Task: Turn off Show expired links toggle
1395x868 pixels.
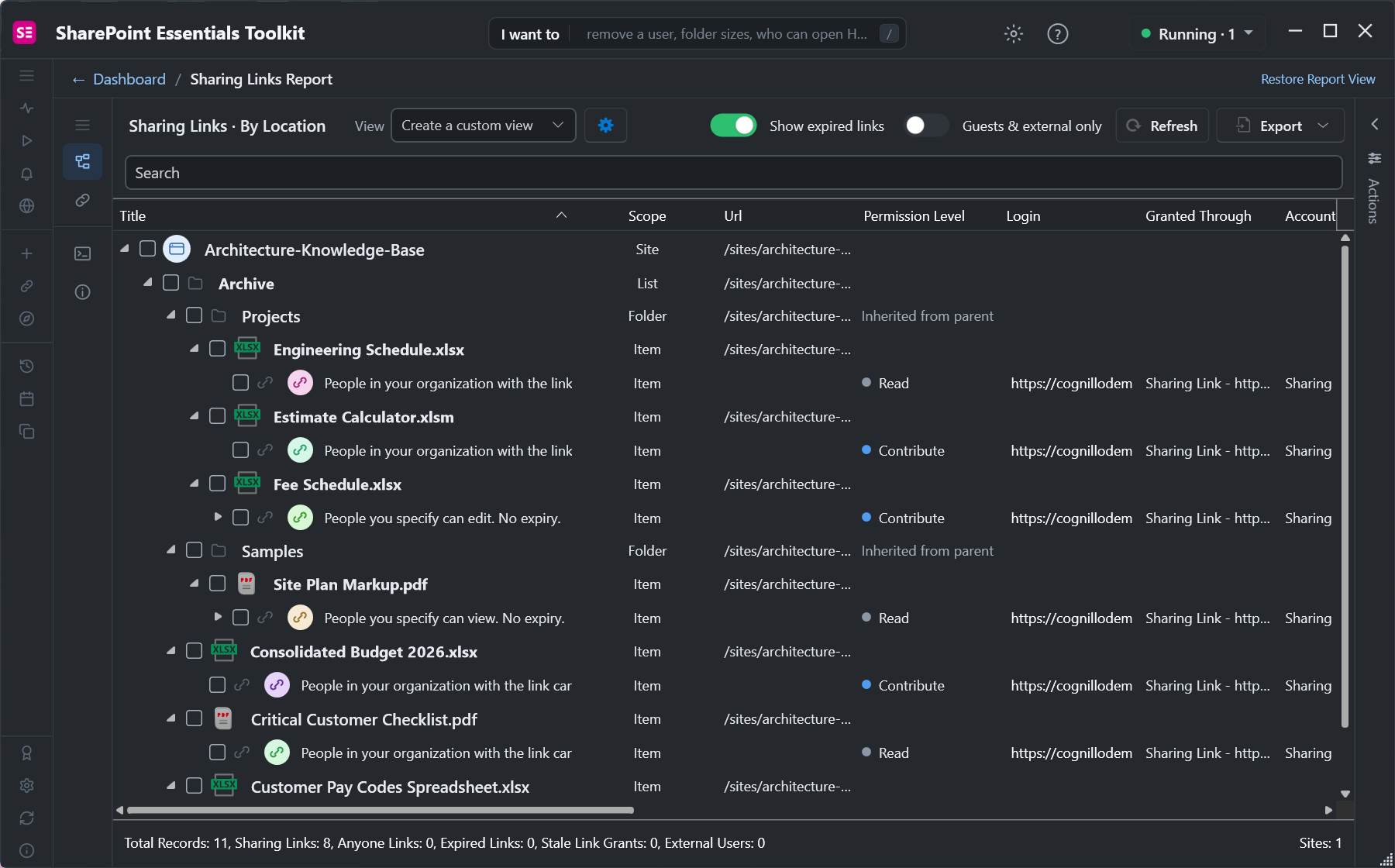Action: click(x=733, y=126)
